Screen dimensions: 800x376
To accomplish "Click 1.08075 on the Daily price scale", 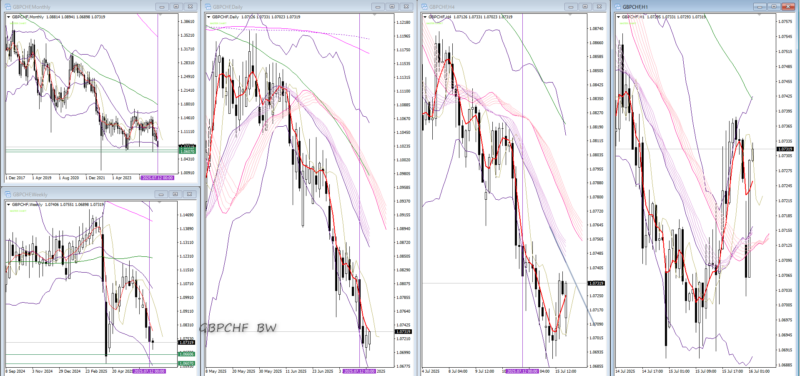I will [x=403, y=283].
